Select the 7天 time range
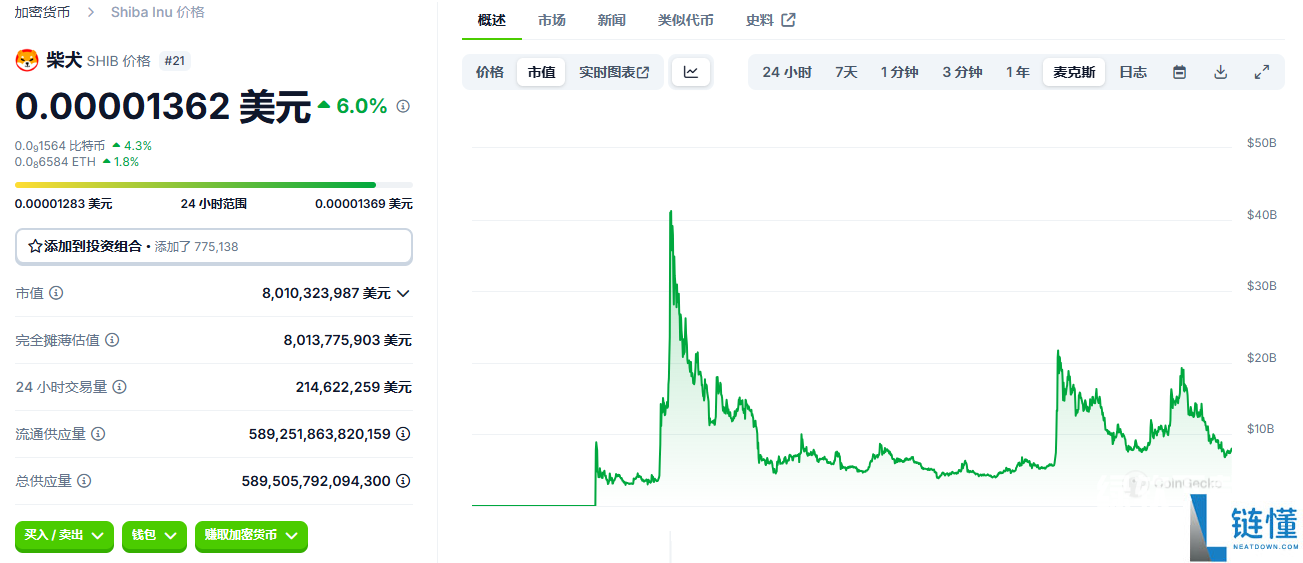The width and height of the screenshot is (1303, 563). pyautogui.click(x=846, y=72)
